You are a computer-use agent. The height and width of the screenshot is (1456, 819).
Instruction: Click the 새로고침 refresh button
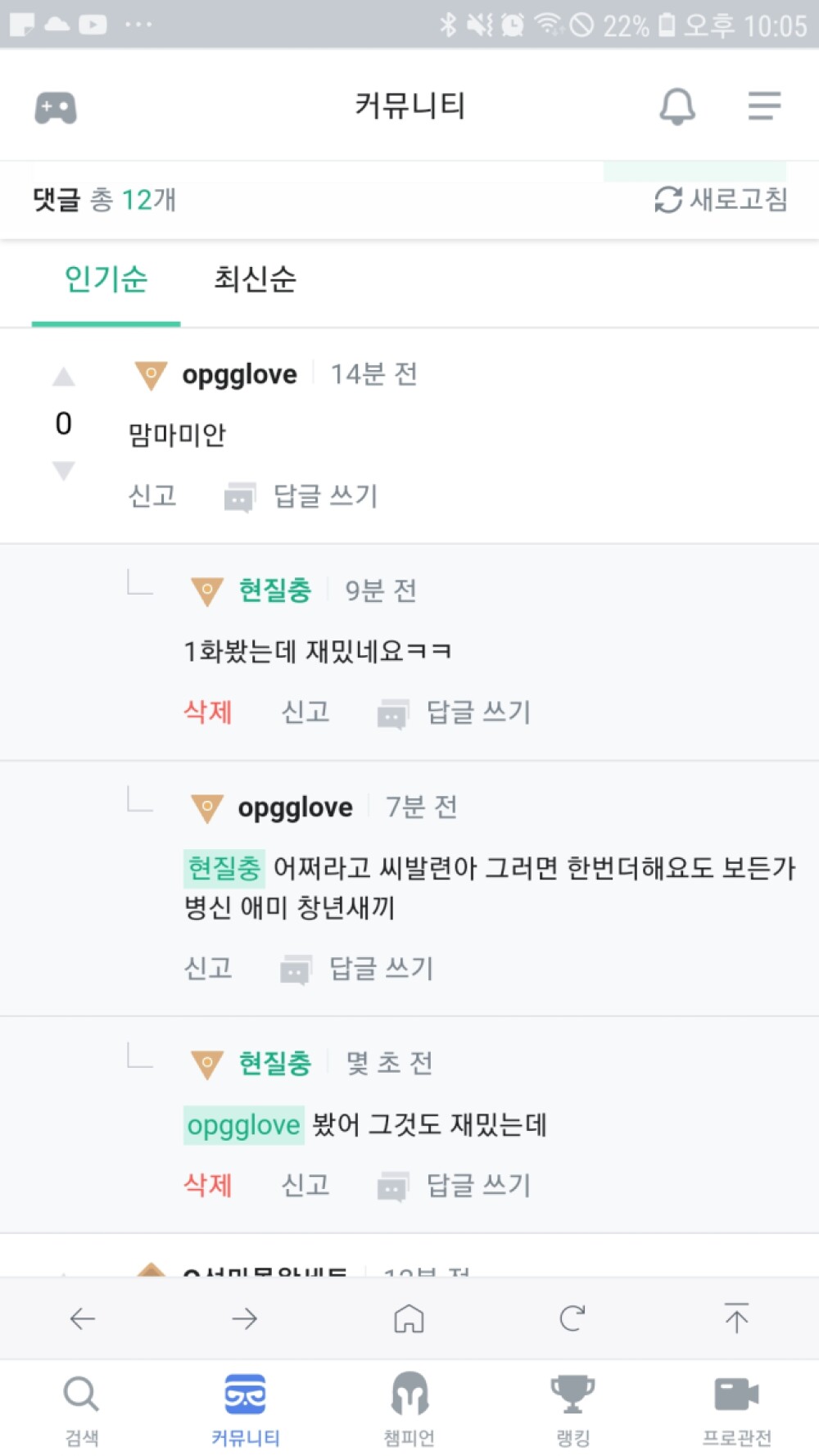[x=721, y=199]
